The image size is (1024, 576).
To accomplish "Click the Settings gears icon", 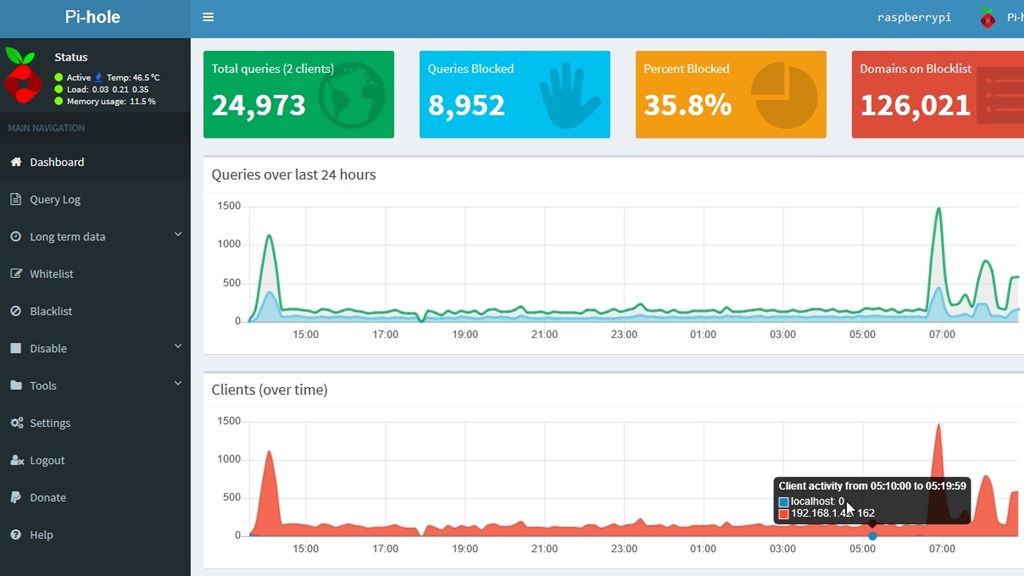I will [x=16, y=423].
